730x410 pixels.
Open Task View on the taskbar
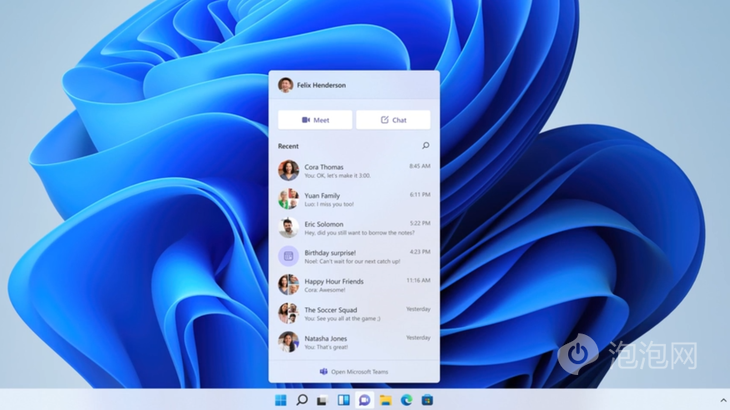[x=322, y=400]
